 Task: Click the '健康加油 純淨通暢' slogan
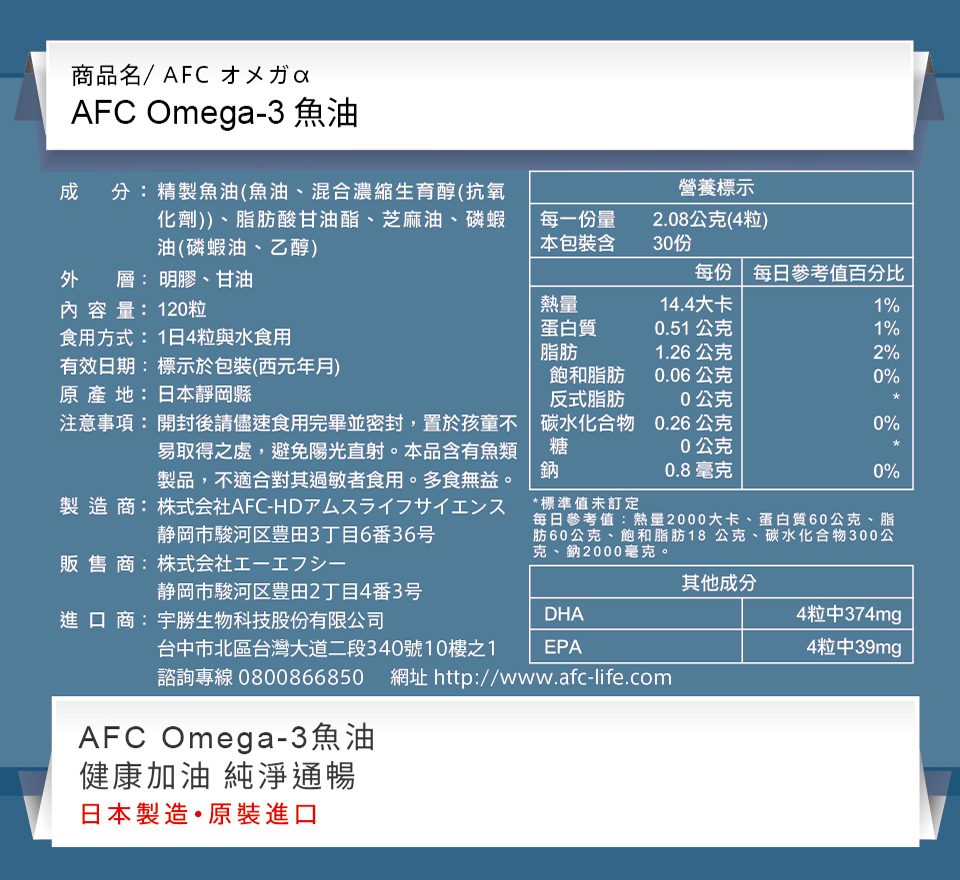coord(216,776)
